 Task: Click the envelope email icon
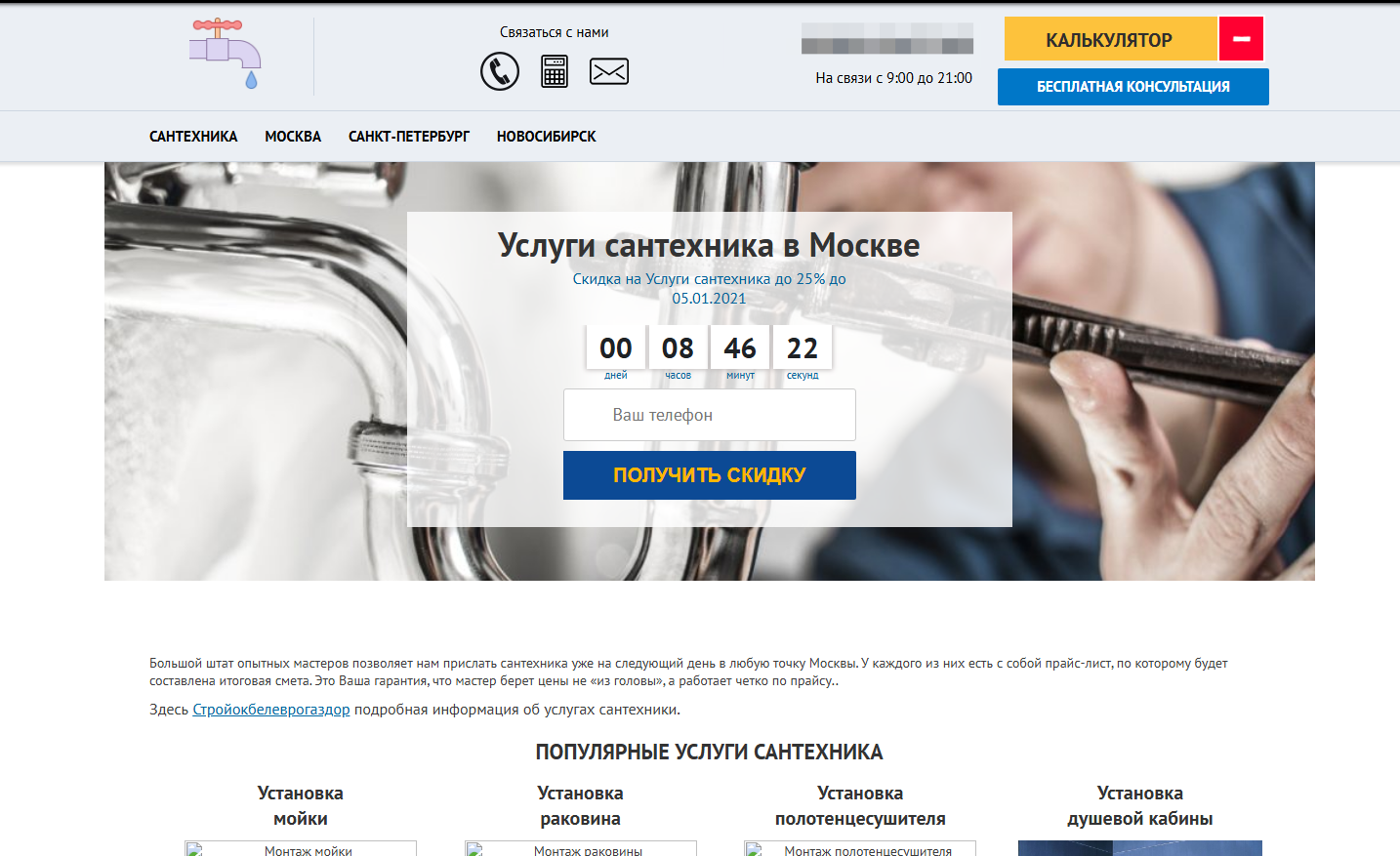tap(609, 71)
